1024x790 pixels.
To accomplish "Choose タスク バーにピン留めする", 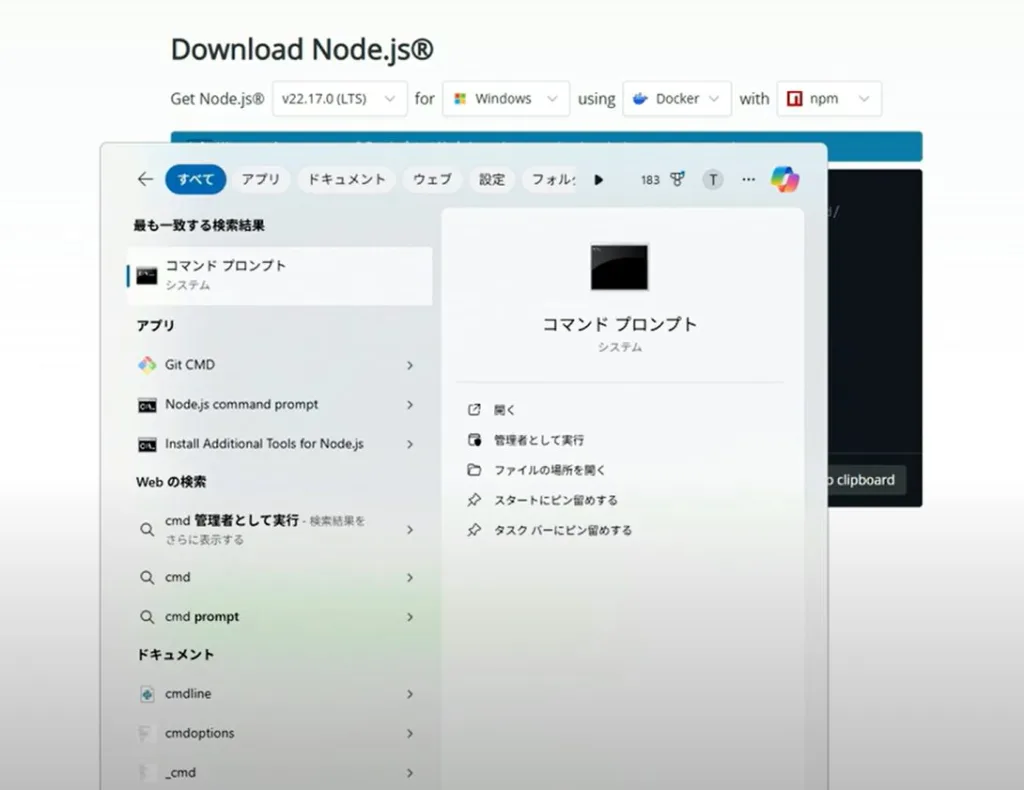I will coord(563,530).
